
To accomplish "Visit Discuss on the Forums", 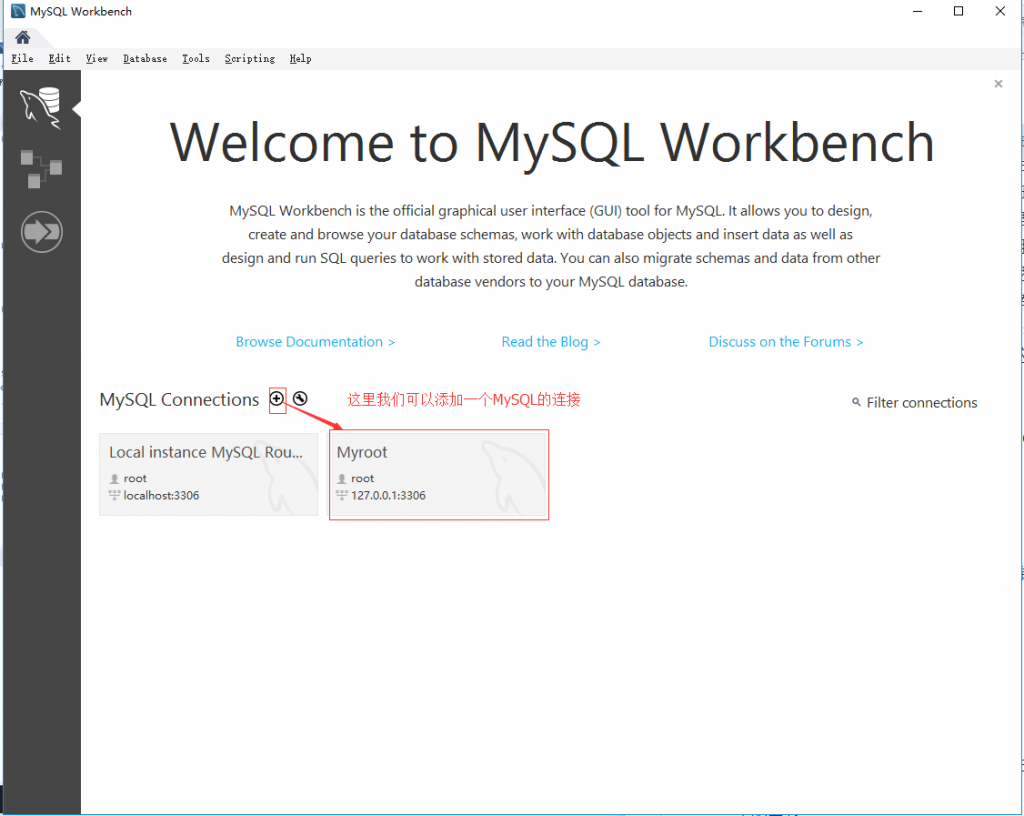I will [786, 341].
